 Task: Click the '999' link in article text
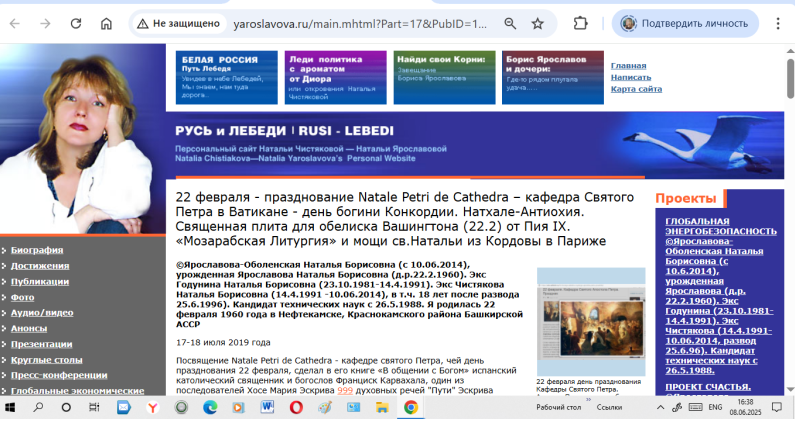pyautogui.click(x=345, y=391)
